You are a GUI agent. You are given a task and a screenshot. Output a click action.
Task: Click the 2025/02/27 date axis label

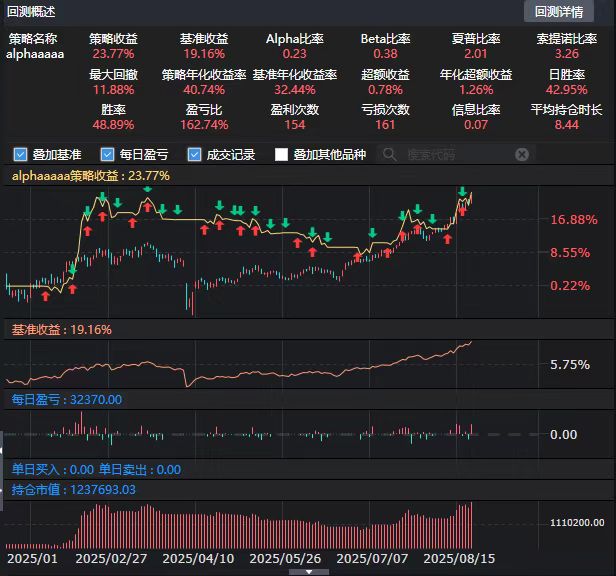click(111, 559)
